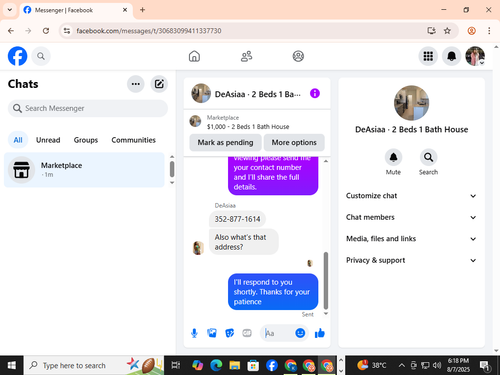Start a new message with compose icon

[159, 84]
